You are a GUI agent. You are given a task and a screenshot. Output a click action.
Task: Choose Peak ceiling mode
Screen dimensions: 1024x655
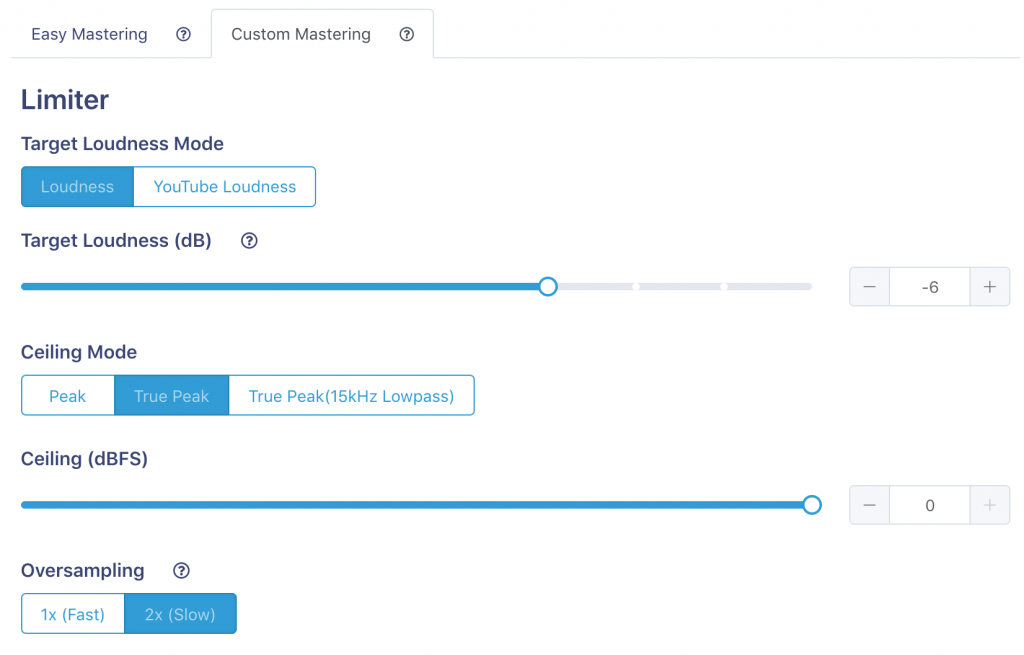click(x=68, y=396)
